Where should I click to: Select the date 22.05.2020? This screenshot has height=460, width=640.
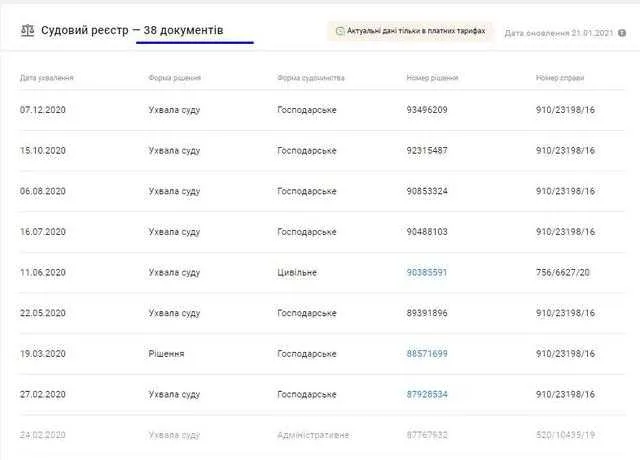pos(43,313)
